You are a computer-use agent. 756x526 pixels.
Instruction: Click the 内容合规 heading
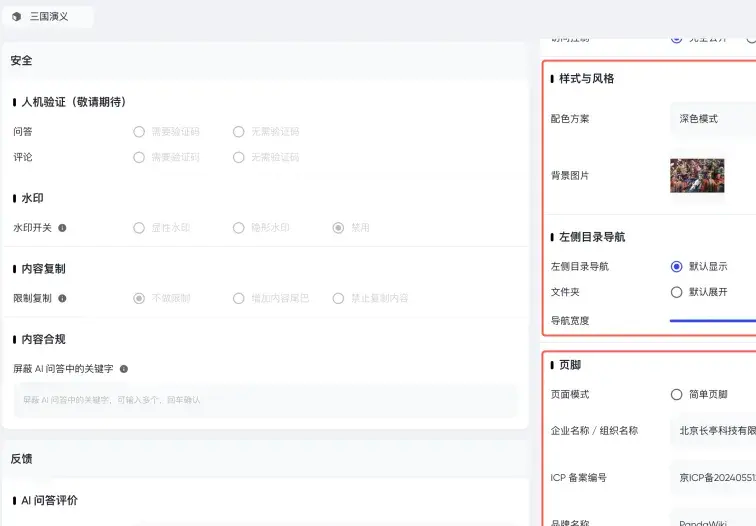pyautogui.click(x=43, y=339)
